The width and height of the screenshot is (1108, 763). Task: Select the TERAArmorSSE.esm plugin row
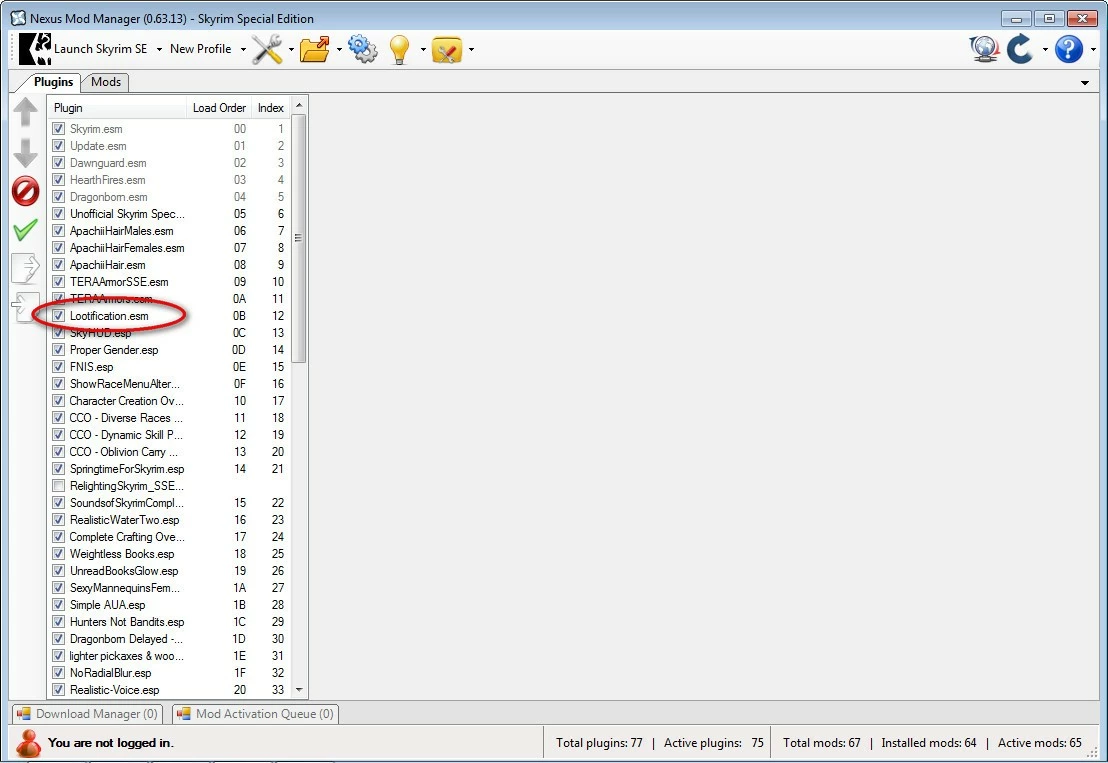click(170, 282)
